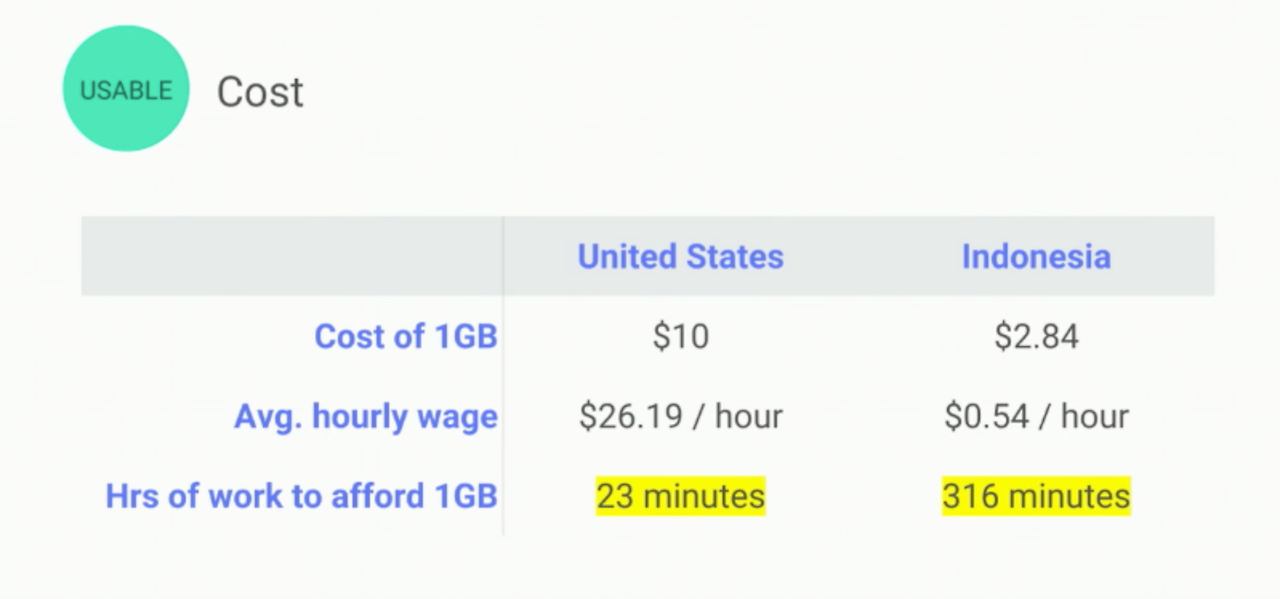Image resolution: width=1280 pixels, height=599 pixels.
Task: Click gray header bar right of Indonesia
Action: [x=1165, y=257]
